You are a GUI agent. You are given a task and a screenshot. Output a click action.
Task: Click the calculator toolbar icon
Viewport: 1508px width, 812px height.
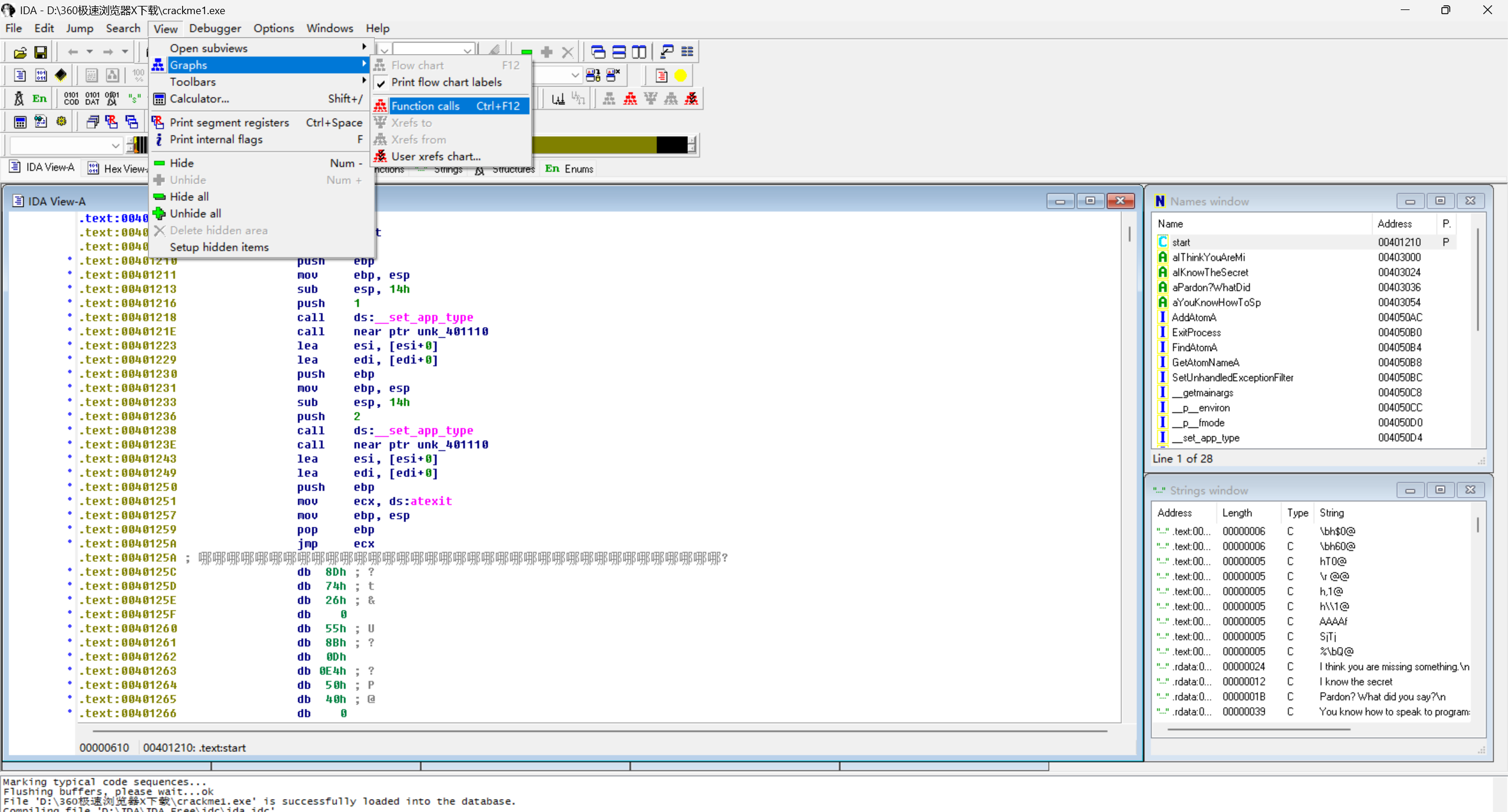tap(20, 122)
